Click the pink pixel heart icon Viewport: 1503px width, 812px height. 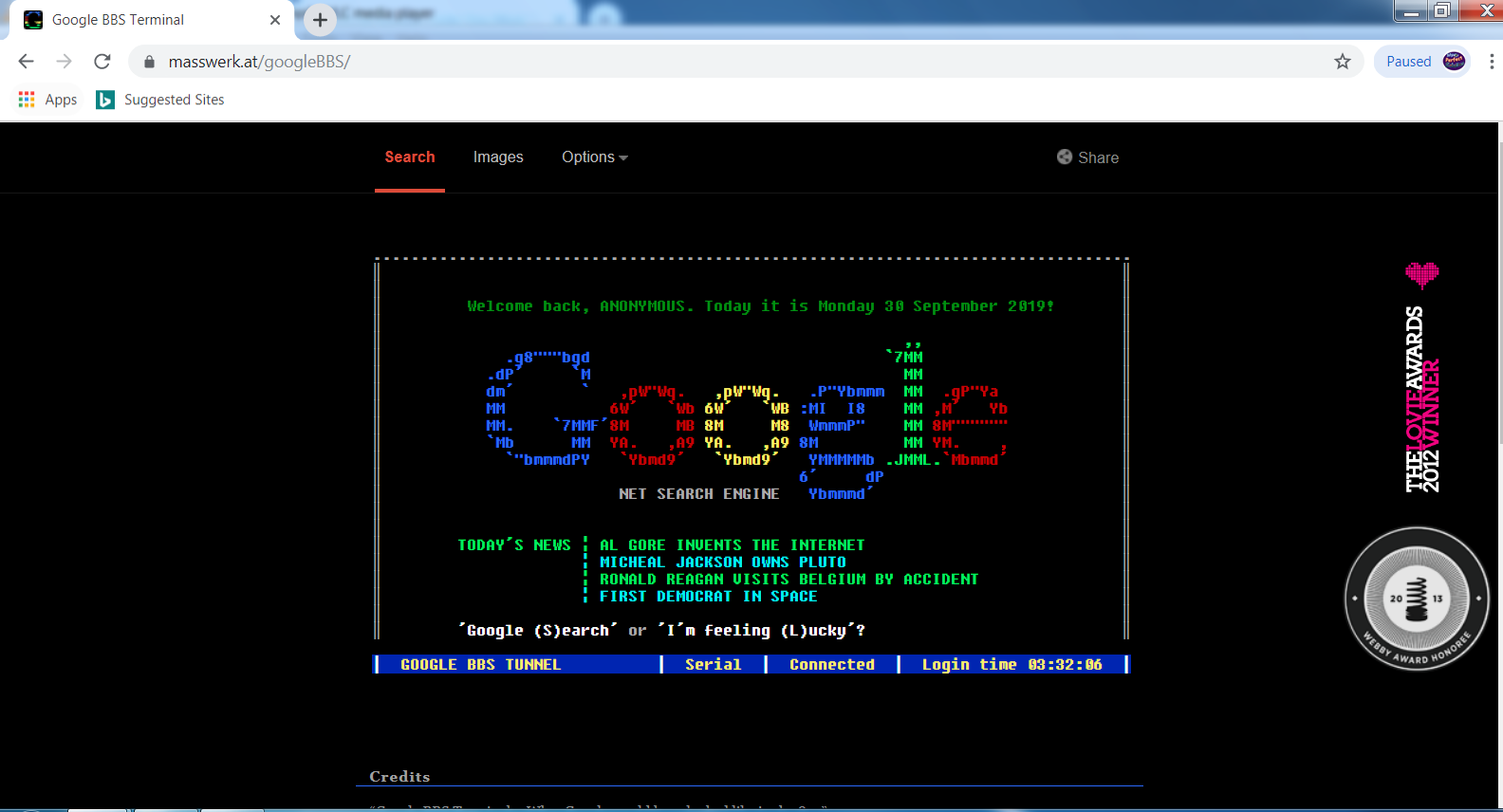(1422, 275)
